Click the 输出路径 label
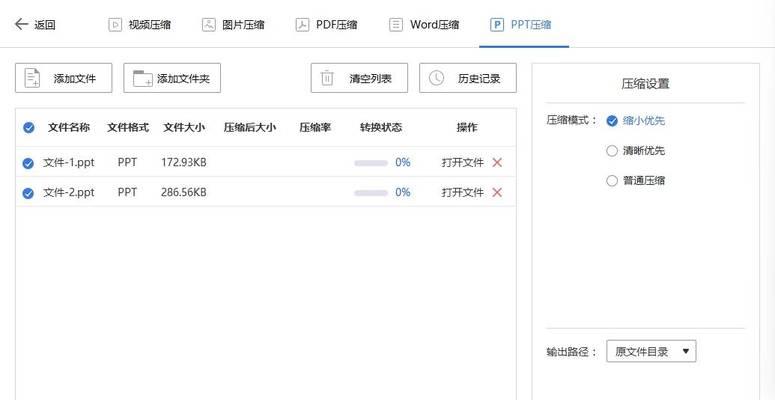775x400 pixels. click(572, 352)
